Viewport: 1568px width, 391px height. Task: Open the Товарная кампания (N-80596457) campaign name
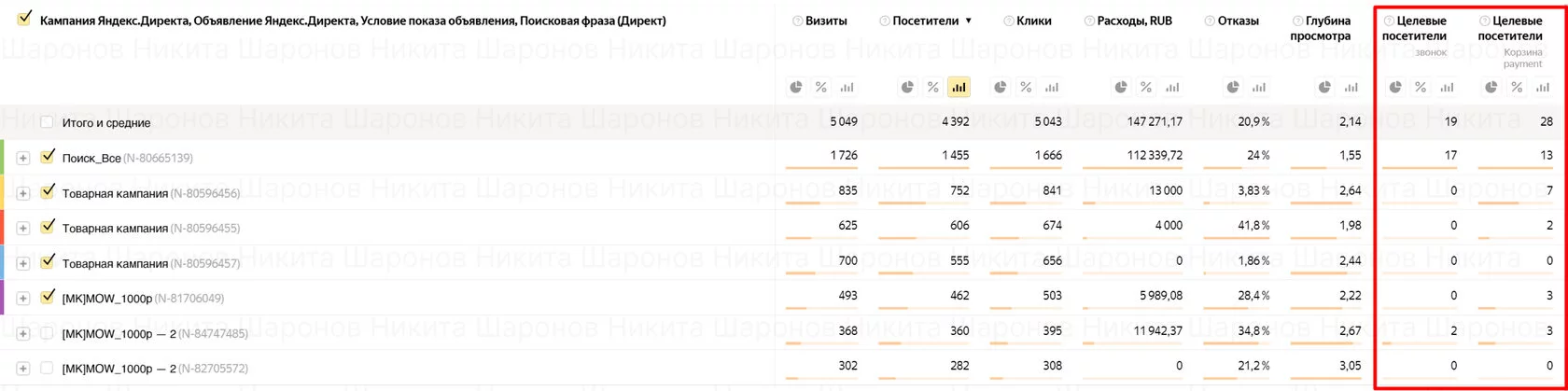(x=115, y=263)
